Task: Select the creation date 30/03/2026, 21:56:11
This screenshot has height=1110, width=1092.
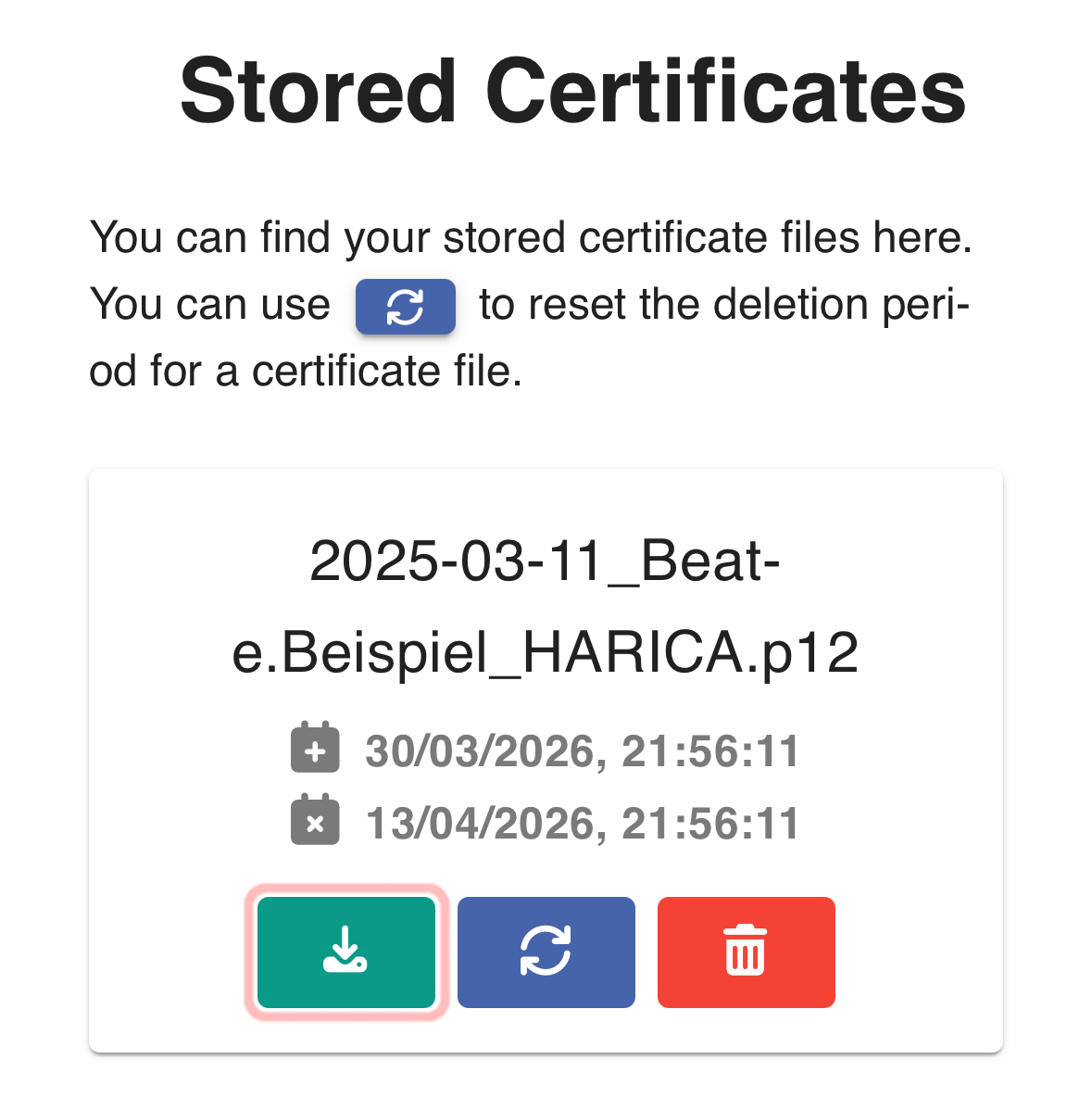Action: (x=582, y=751)
